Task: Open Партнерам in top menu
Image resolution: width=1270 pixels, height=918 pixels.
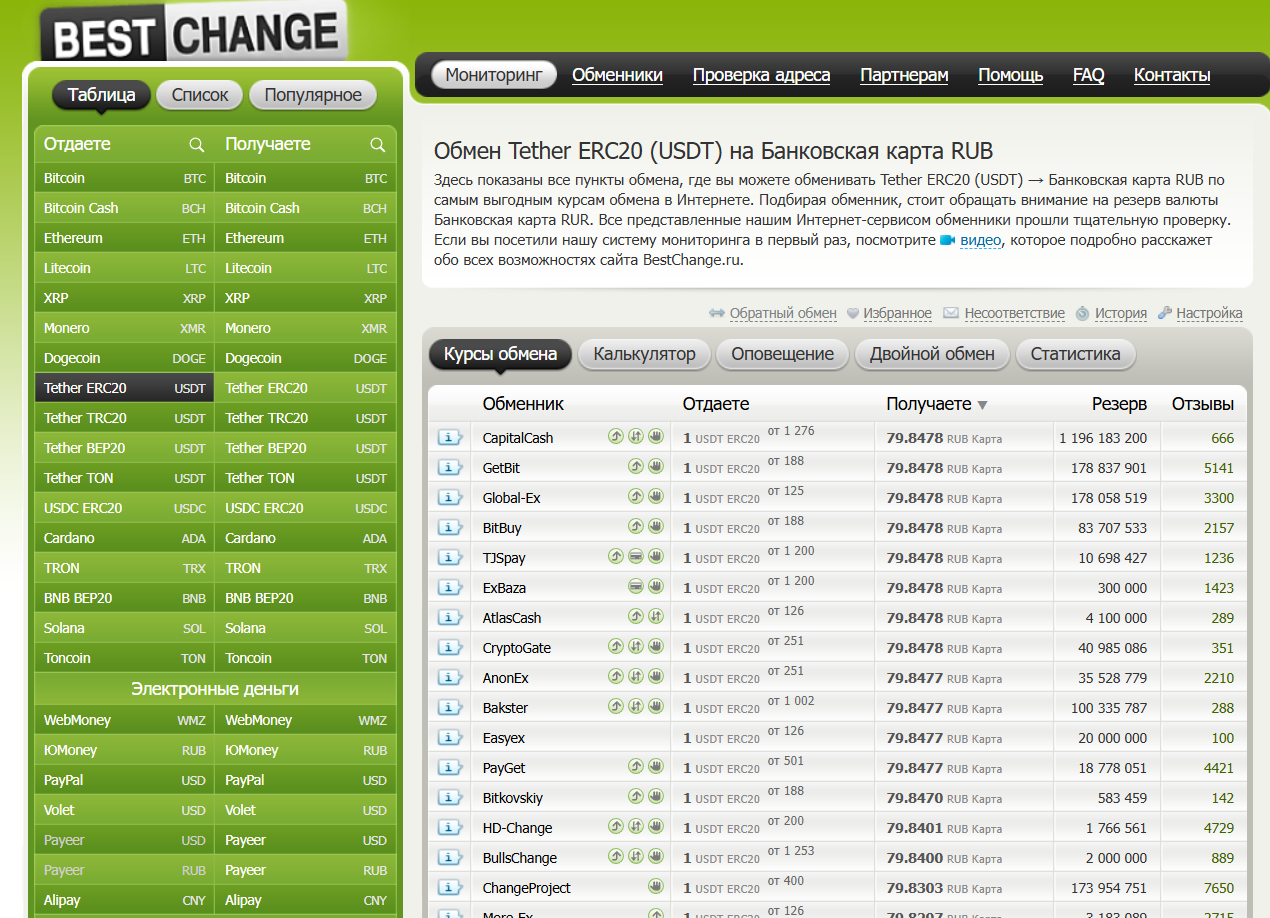Action: tap(904, 75)
